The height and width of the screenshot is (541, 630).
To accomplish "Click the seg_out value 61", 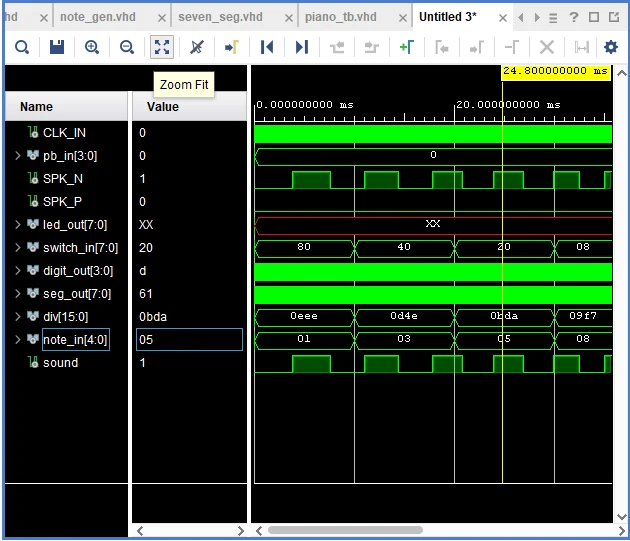I will pyautogui.click(x=145, y=294).
